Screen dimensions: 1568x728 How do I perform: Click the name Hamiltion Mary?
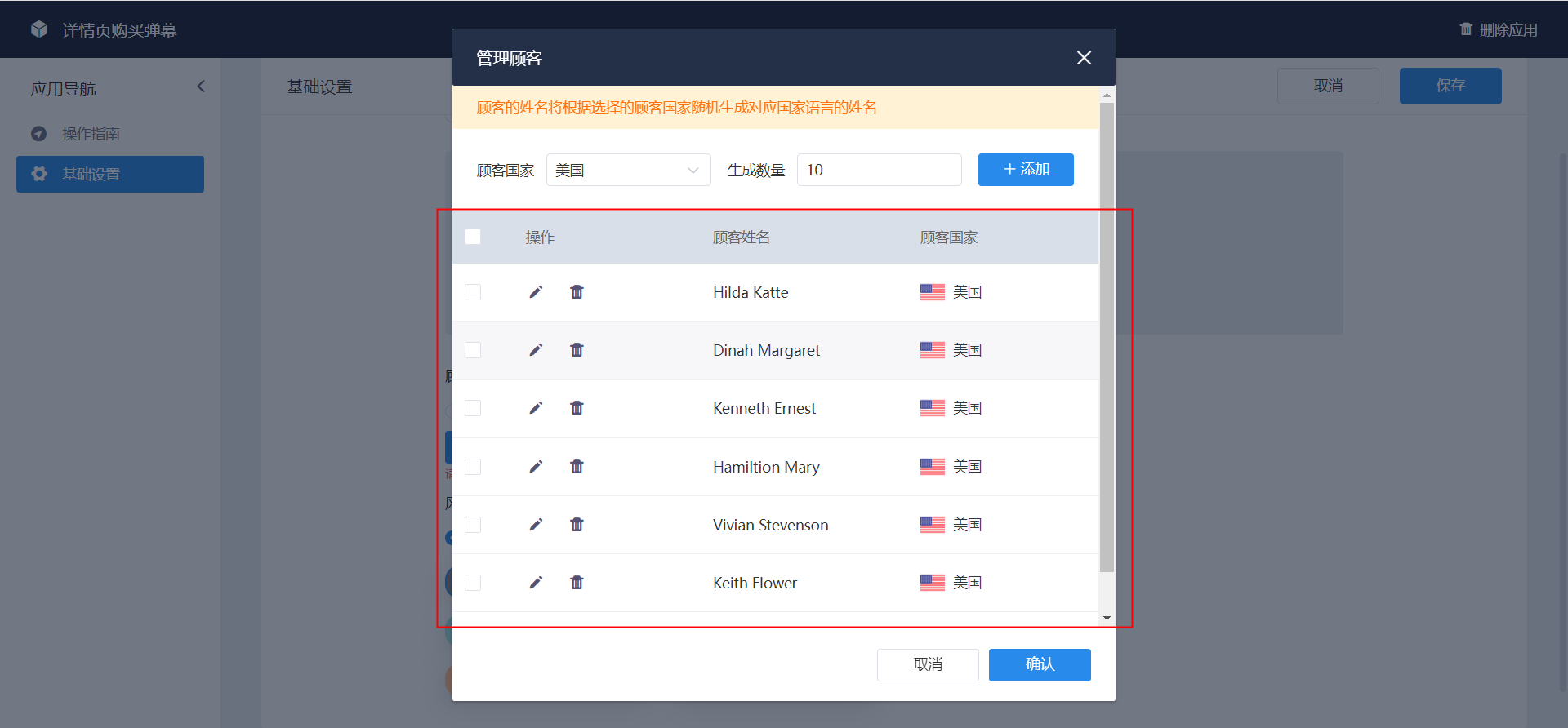[x=766, y=467]
